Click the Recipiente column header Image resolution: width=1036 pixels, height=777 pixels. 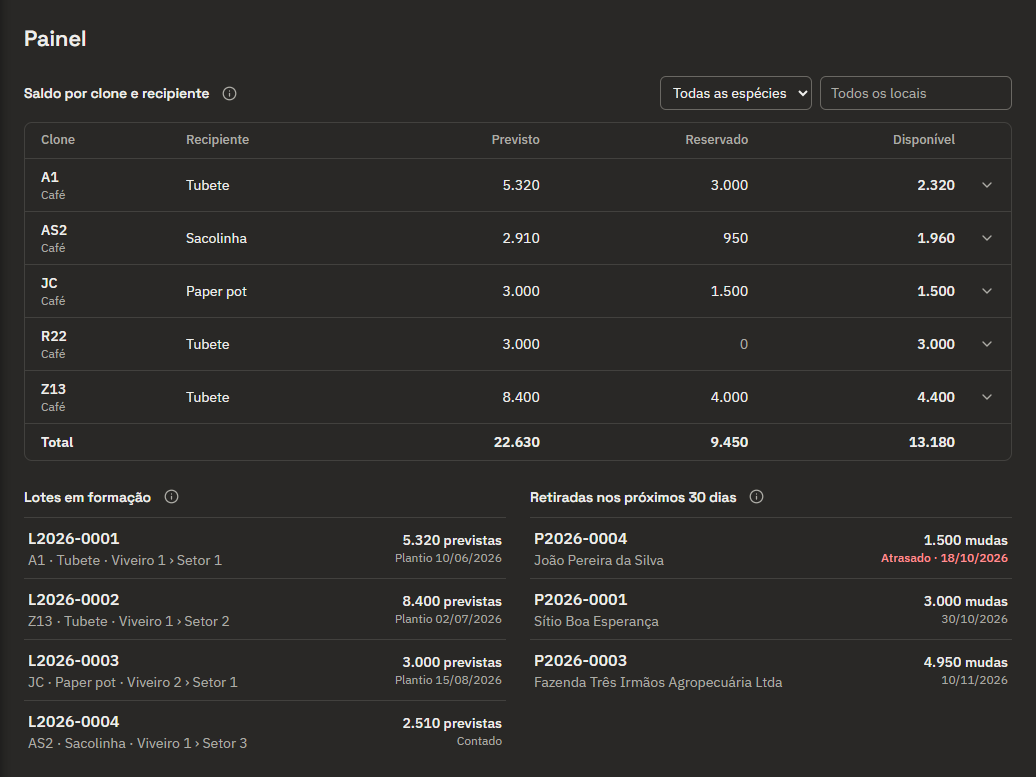217,139
